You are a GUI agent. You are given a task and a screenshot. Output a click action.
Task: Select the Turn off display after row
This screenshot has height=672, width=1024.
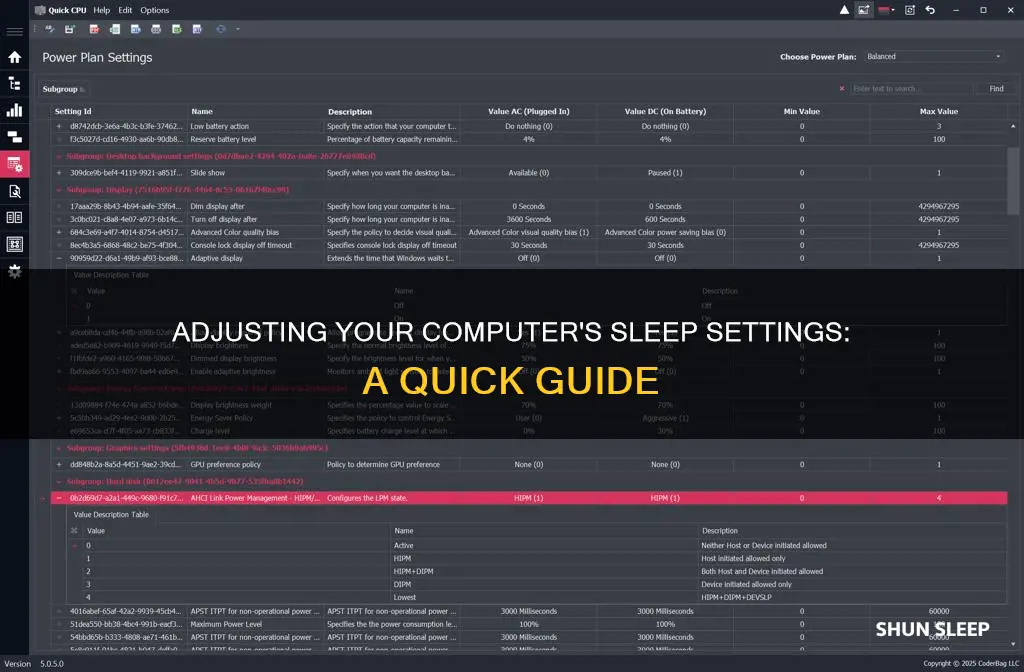529,219
